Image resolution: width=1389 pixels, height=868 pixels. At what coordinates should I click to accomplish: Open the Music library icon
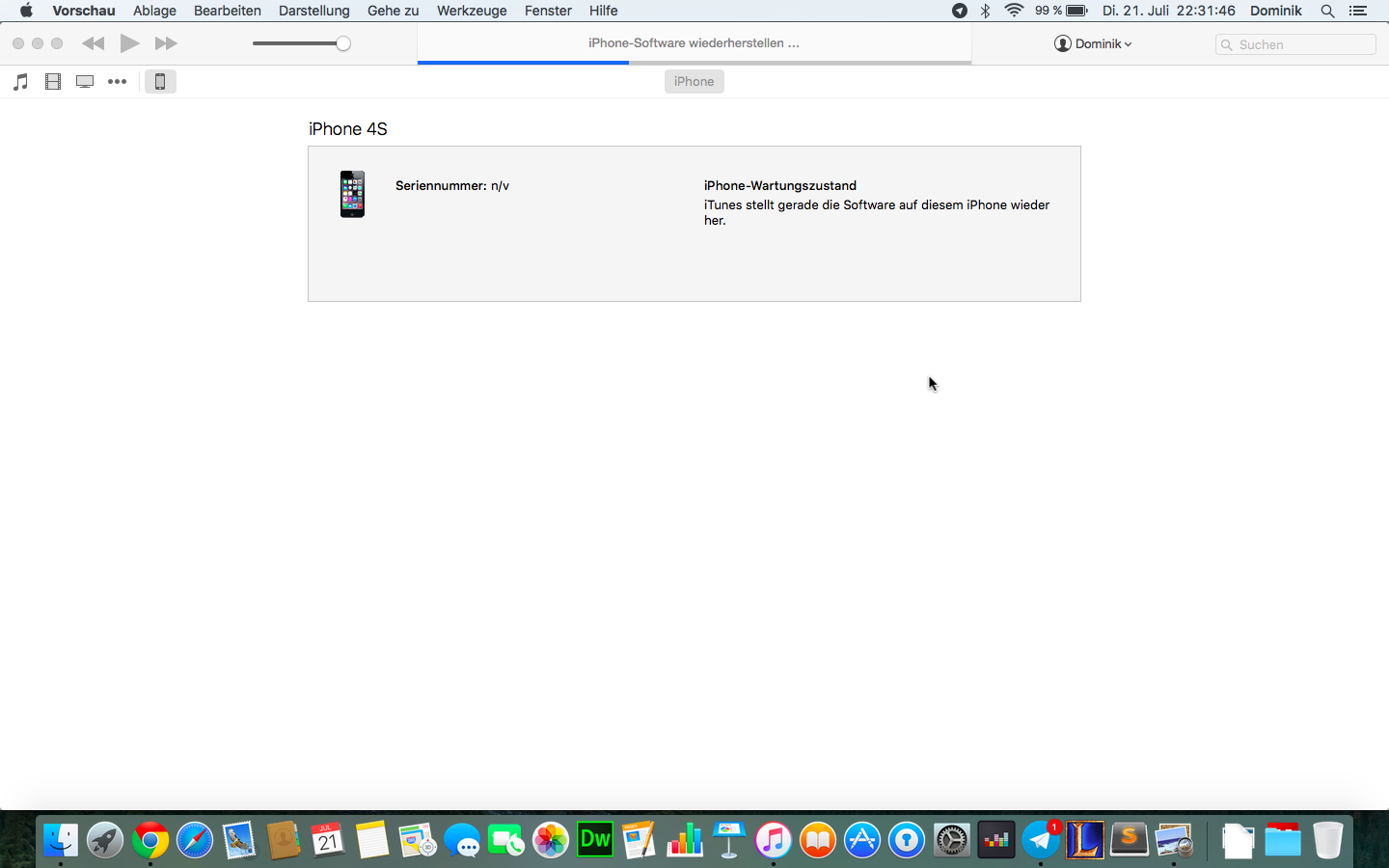point(20,82)
